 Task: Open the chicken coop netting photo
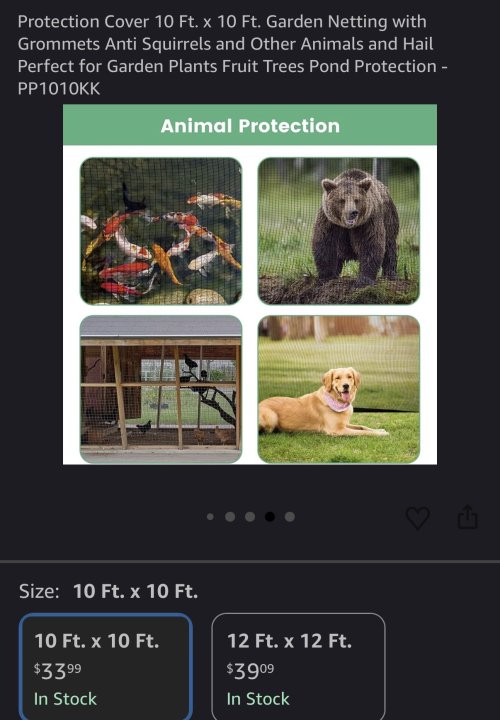pos(161,389)
